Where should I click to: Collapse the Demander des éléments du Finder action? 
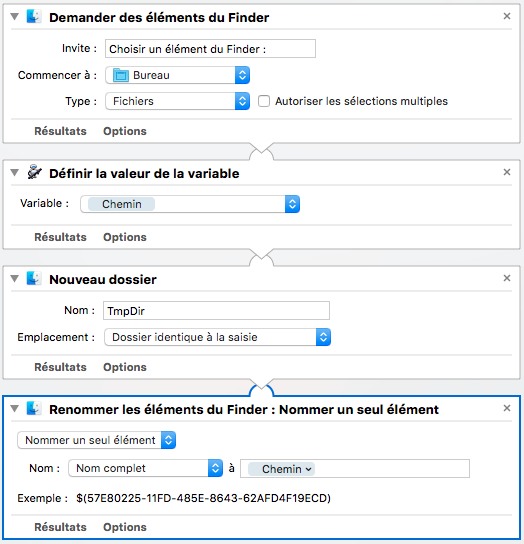[x=15, y=16]
